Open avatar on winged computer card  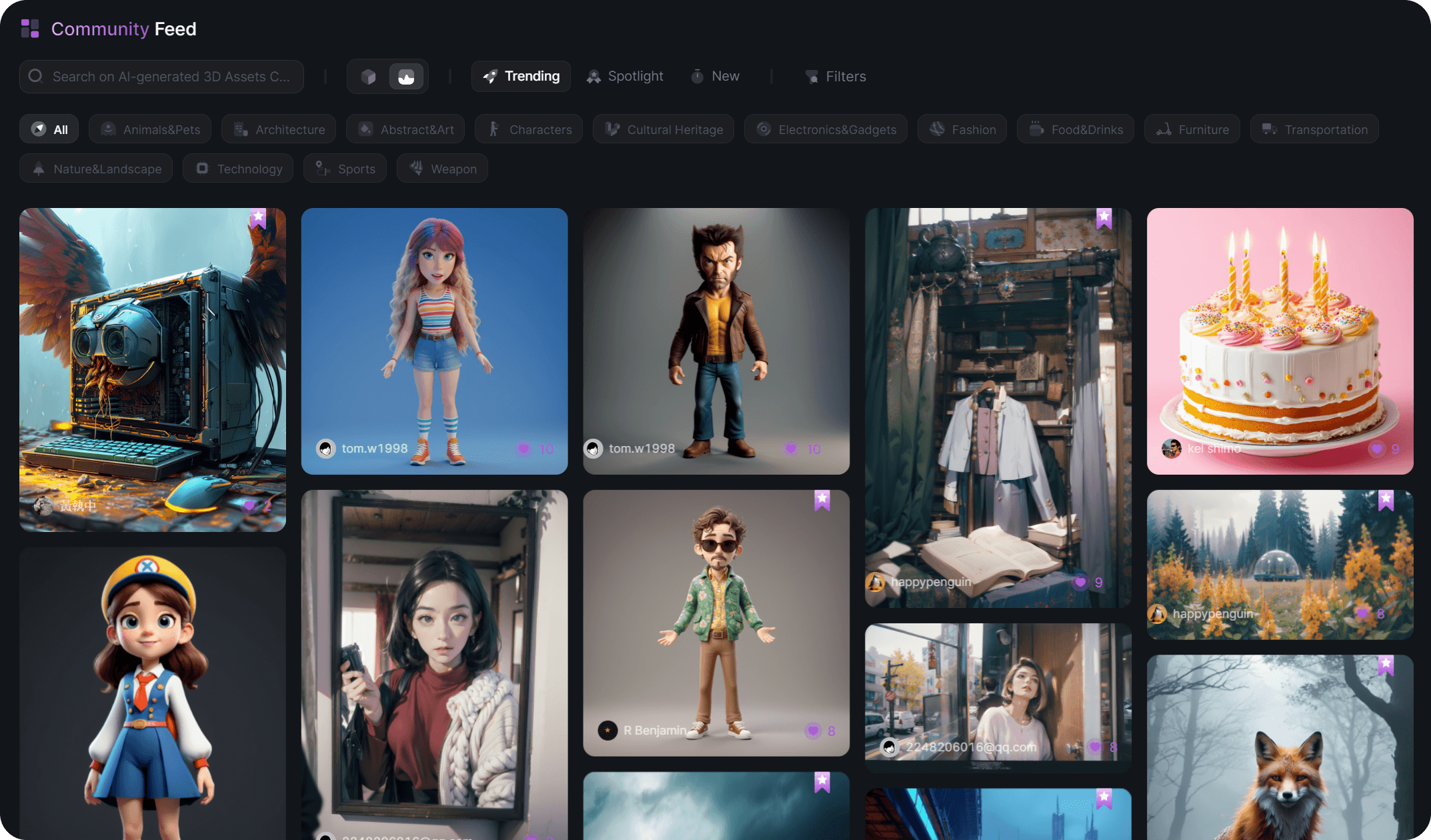click(x=43, y=506)
